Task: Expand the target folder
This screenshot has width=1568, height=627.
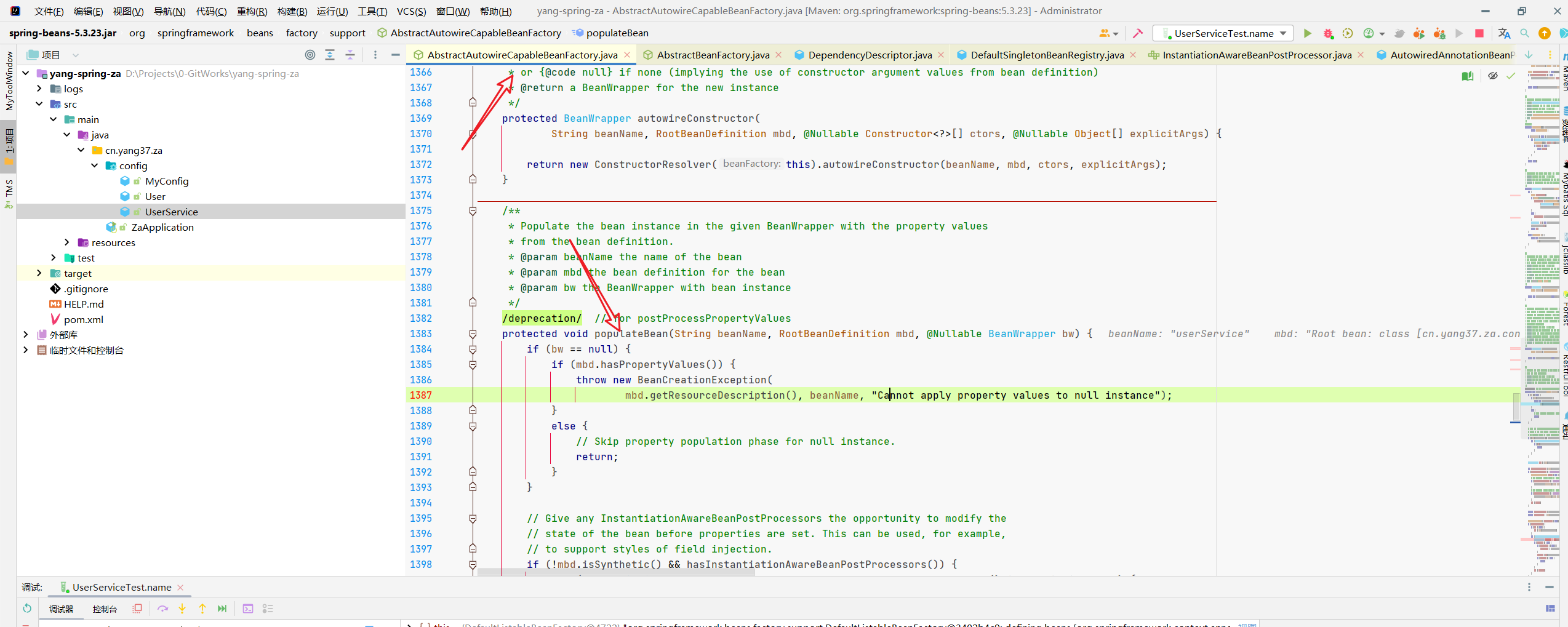Action: tap(39, 273)
